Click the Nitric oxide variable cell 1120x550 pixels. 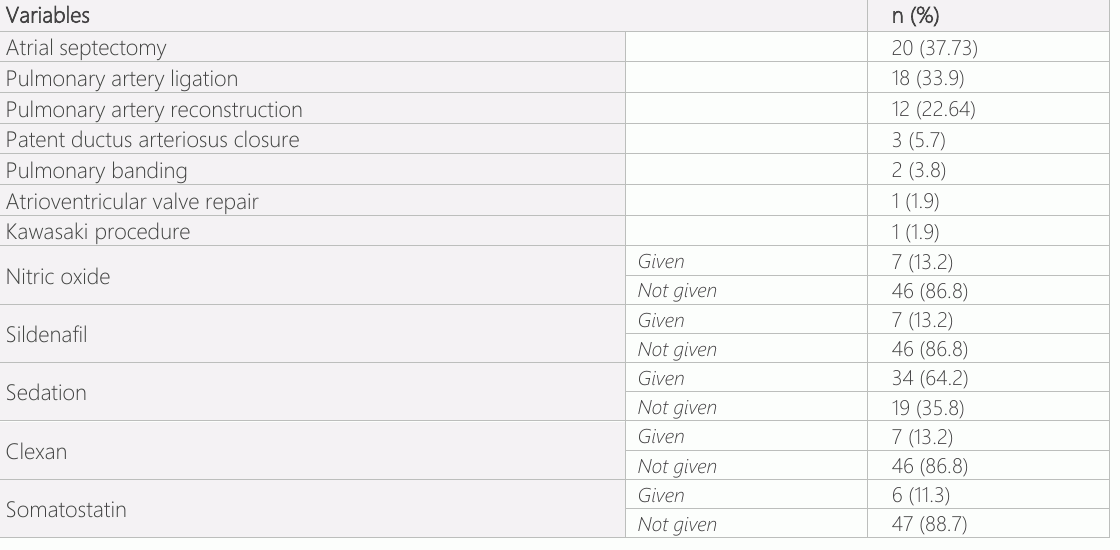(312, 276)
